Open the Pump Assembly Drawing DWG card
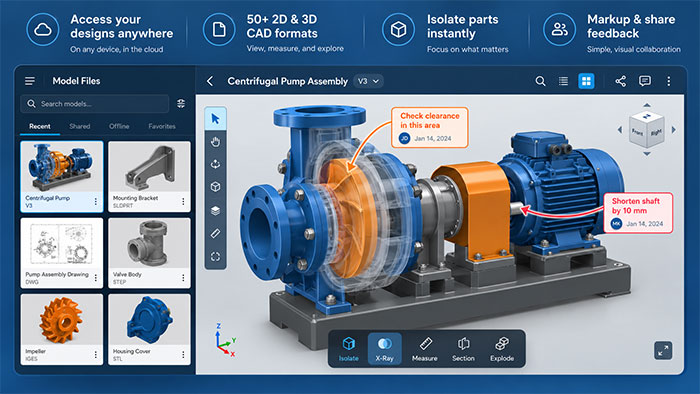 point(62,253)
